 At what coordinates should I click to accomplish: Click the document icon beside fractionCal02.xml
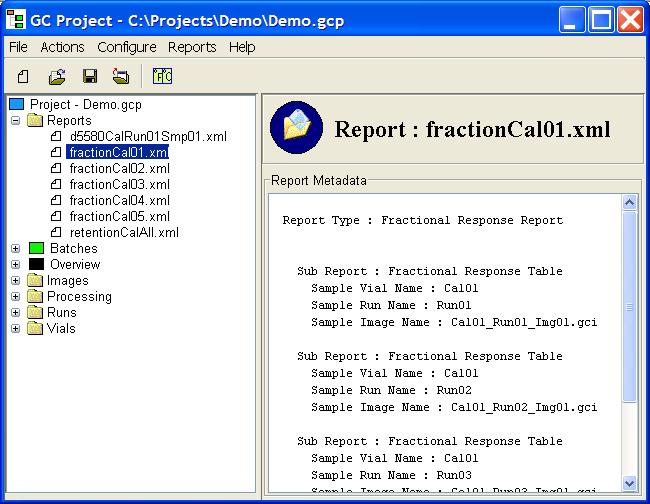tap(56, 168)
